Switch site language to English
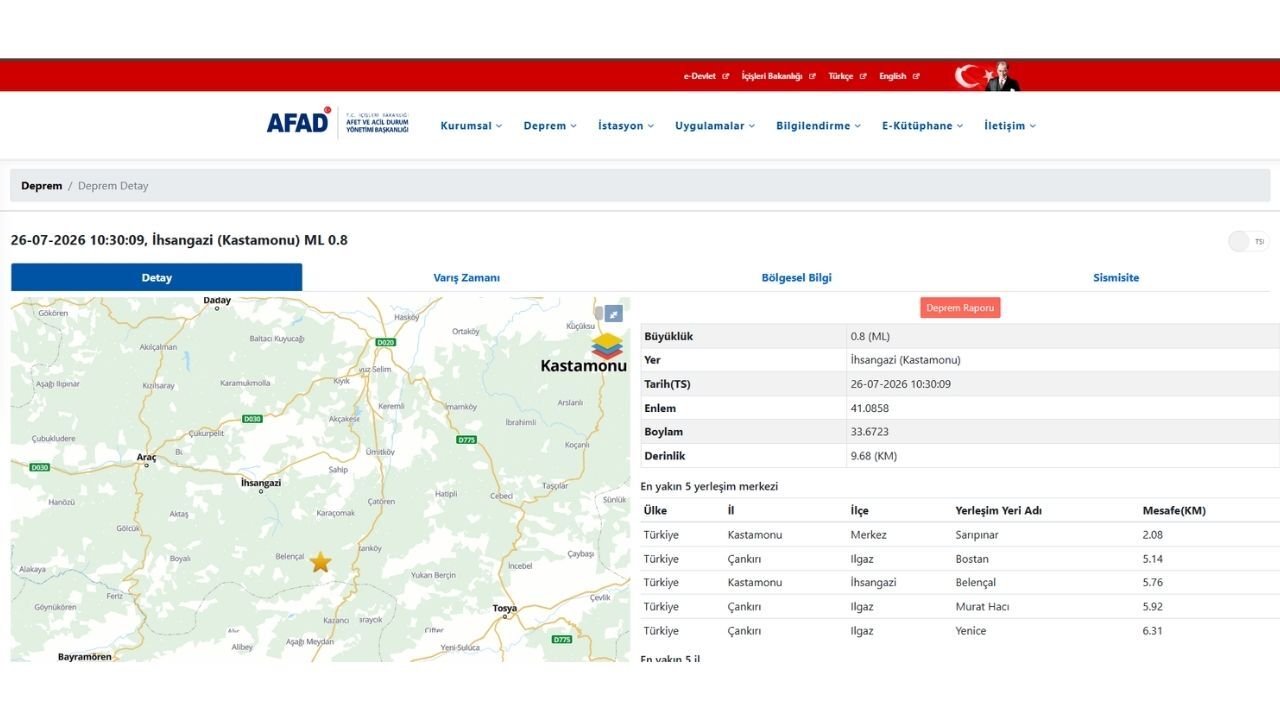Viewport: 1280px width, 720px height. click(x=893, y=76)
